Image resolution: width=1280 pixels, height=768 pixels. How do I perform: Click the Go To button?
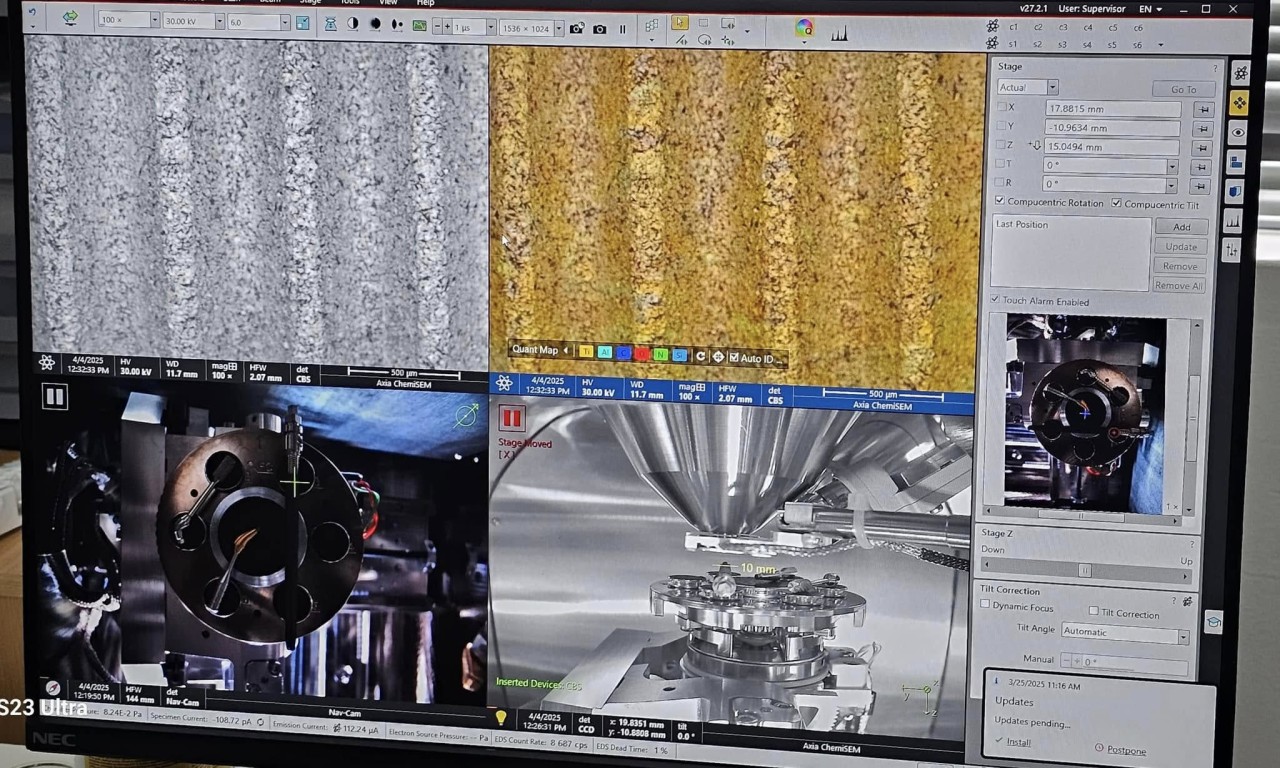click(1183, 89)
